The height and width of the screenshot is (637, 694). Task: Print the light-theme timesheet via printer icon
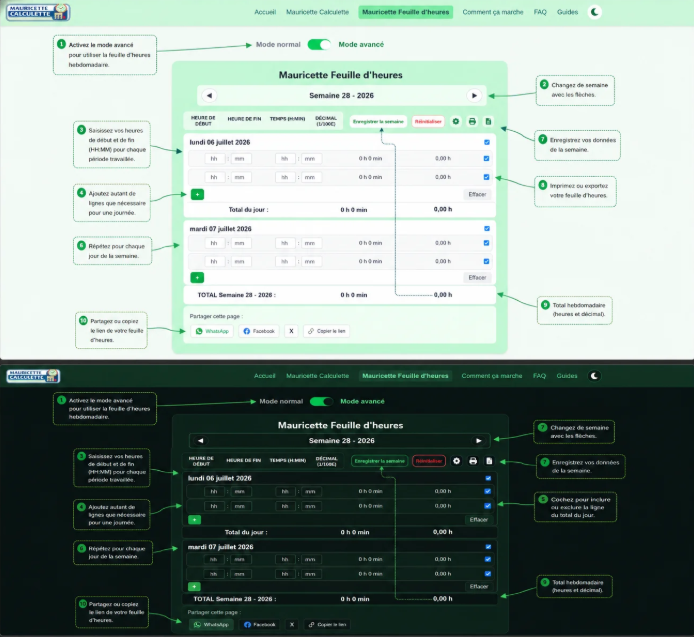click(x=472, y=121)
